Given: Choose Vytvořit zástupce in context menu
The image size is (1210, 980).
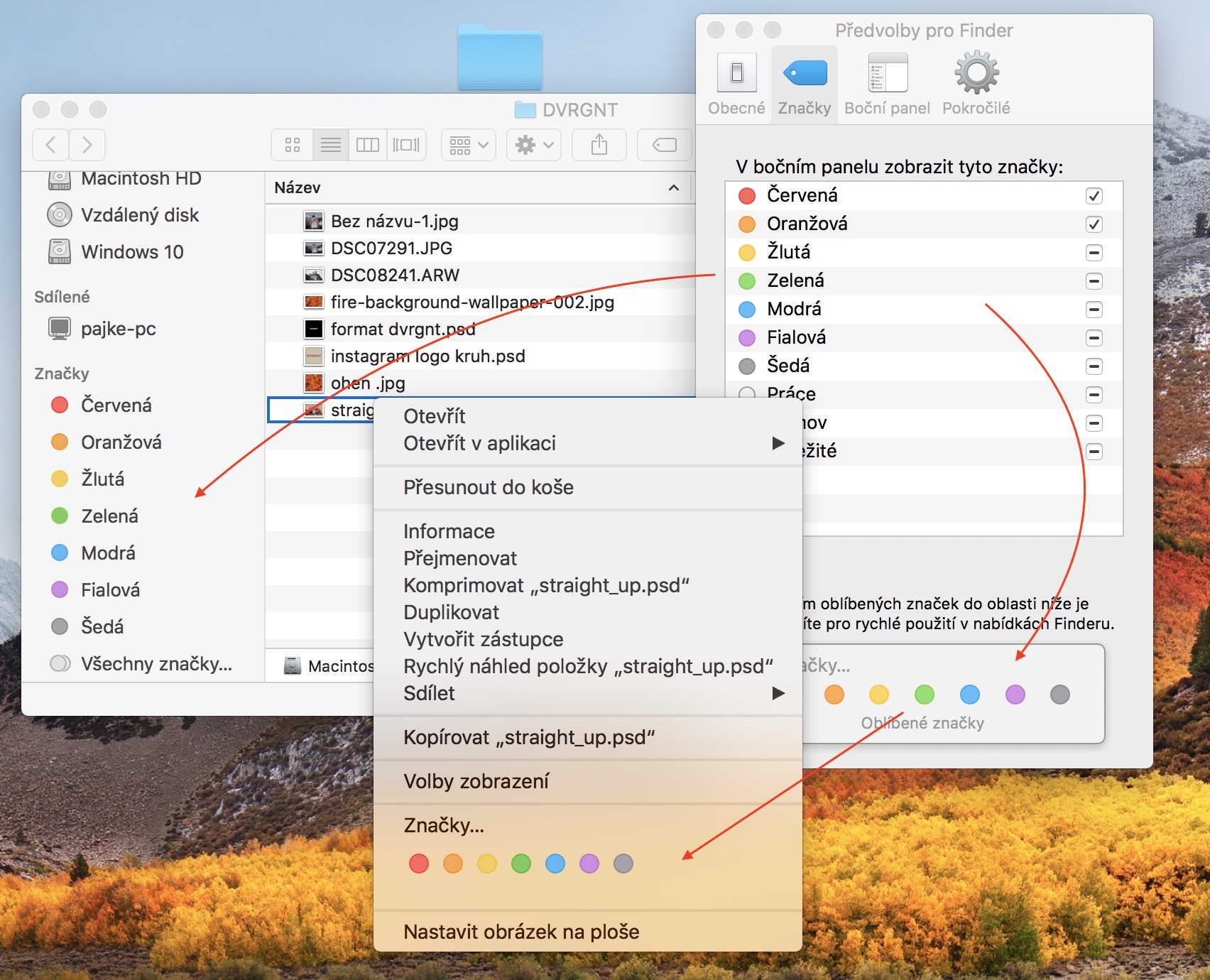Looking at the screenshot, I should [588, 639].
